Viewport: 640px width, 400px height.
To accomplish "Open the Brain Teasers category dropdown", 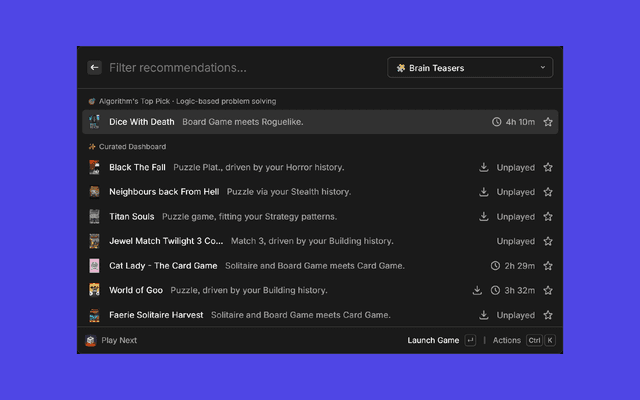I will pos(470,68).
